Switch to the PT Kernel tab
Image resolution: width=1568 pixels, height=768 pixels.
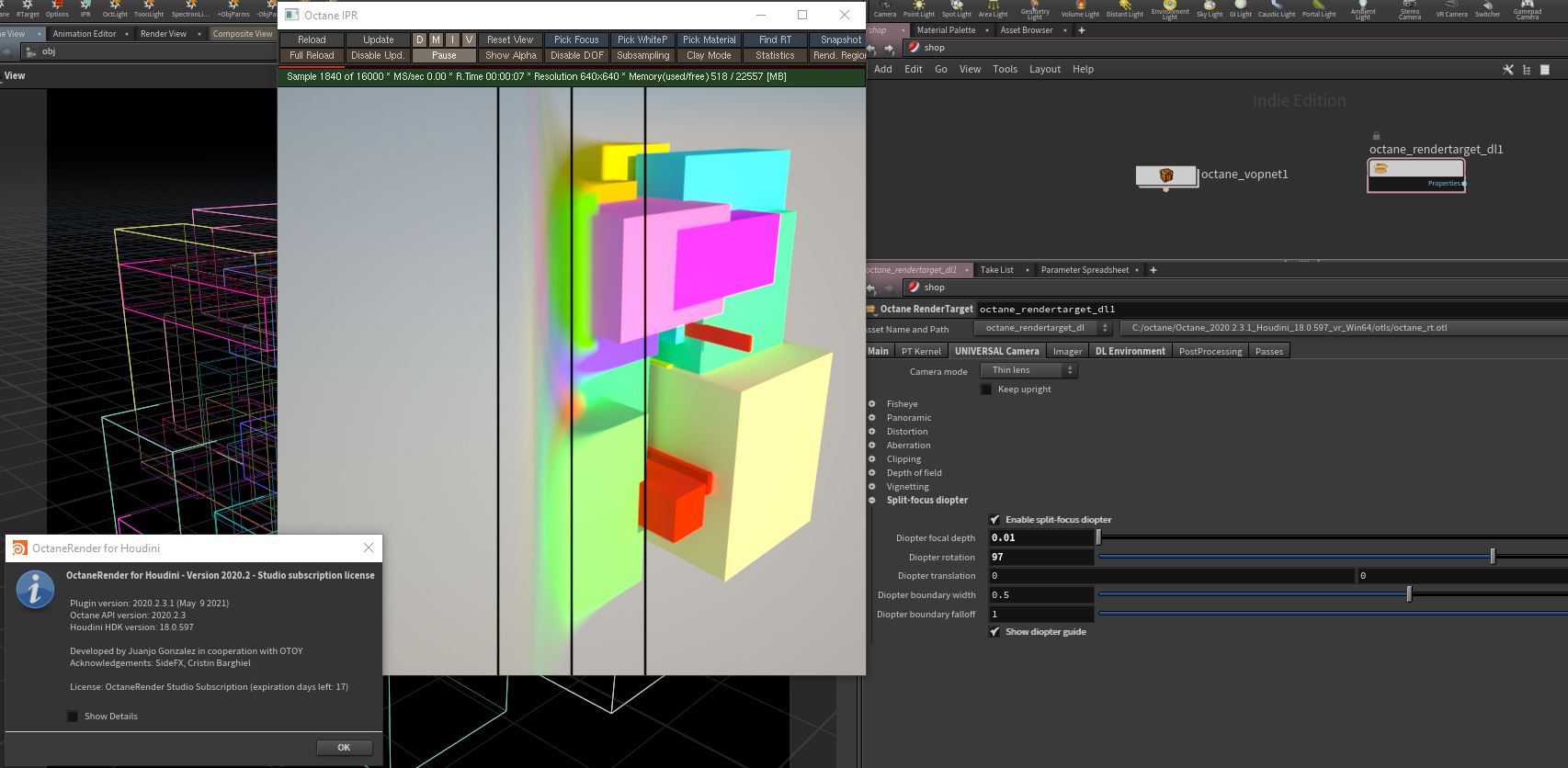[921, 351]
